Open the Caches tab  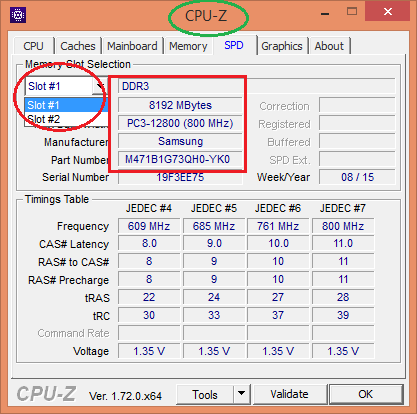pyautogui.click(x=78, y=46)
